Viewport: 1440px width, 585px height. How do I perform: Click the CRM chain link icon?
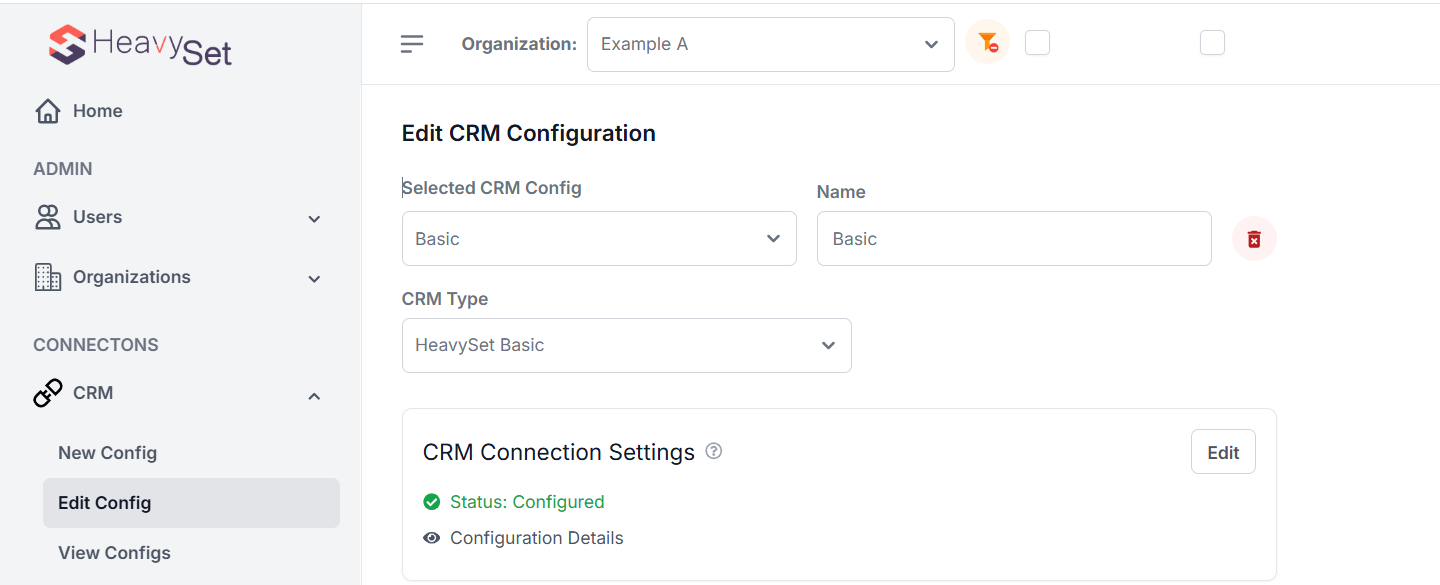coord(47,393)
